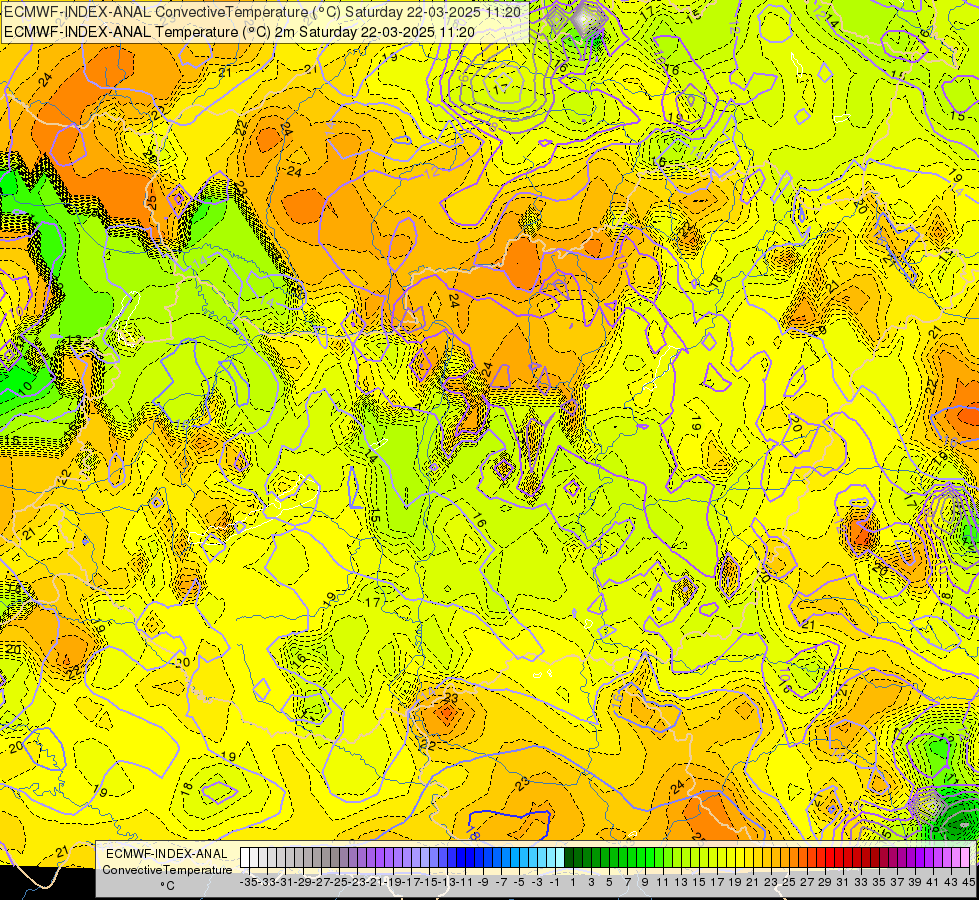Click the 45 legend scale label
979x900 pixels.
(969, 882)
